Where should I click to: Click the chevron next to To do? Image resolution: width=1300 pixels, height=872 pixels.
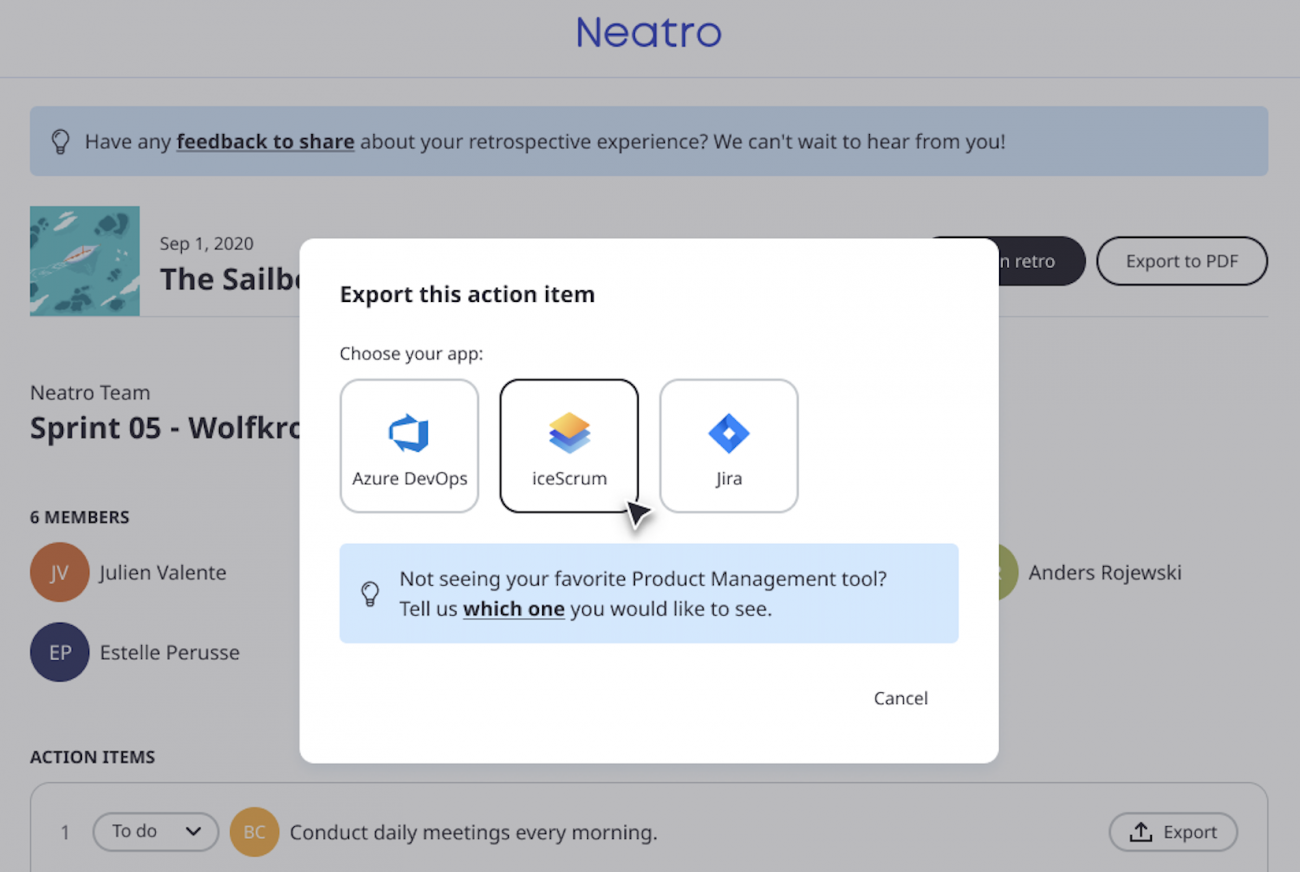coord(193,831)
